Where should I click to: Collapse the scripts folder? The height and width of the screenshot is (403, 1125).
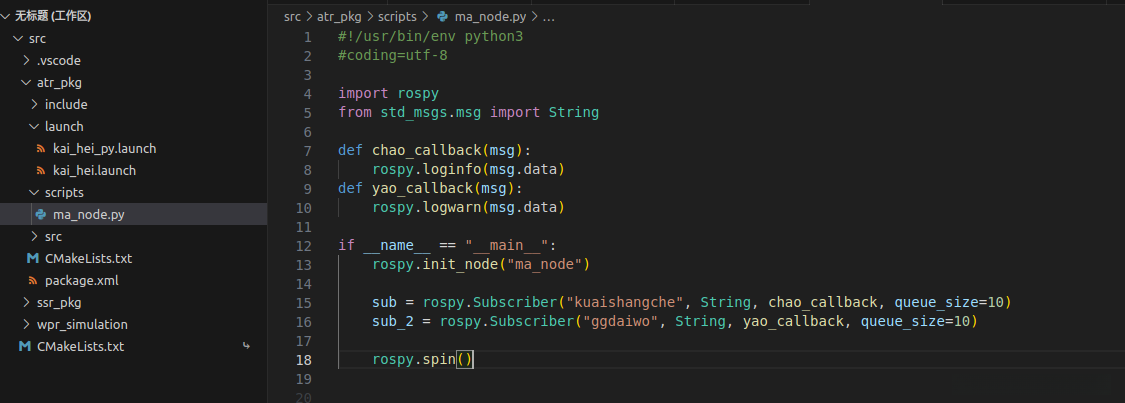point(33,192)
